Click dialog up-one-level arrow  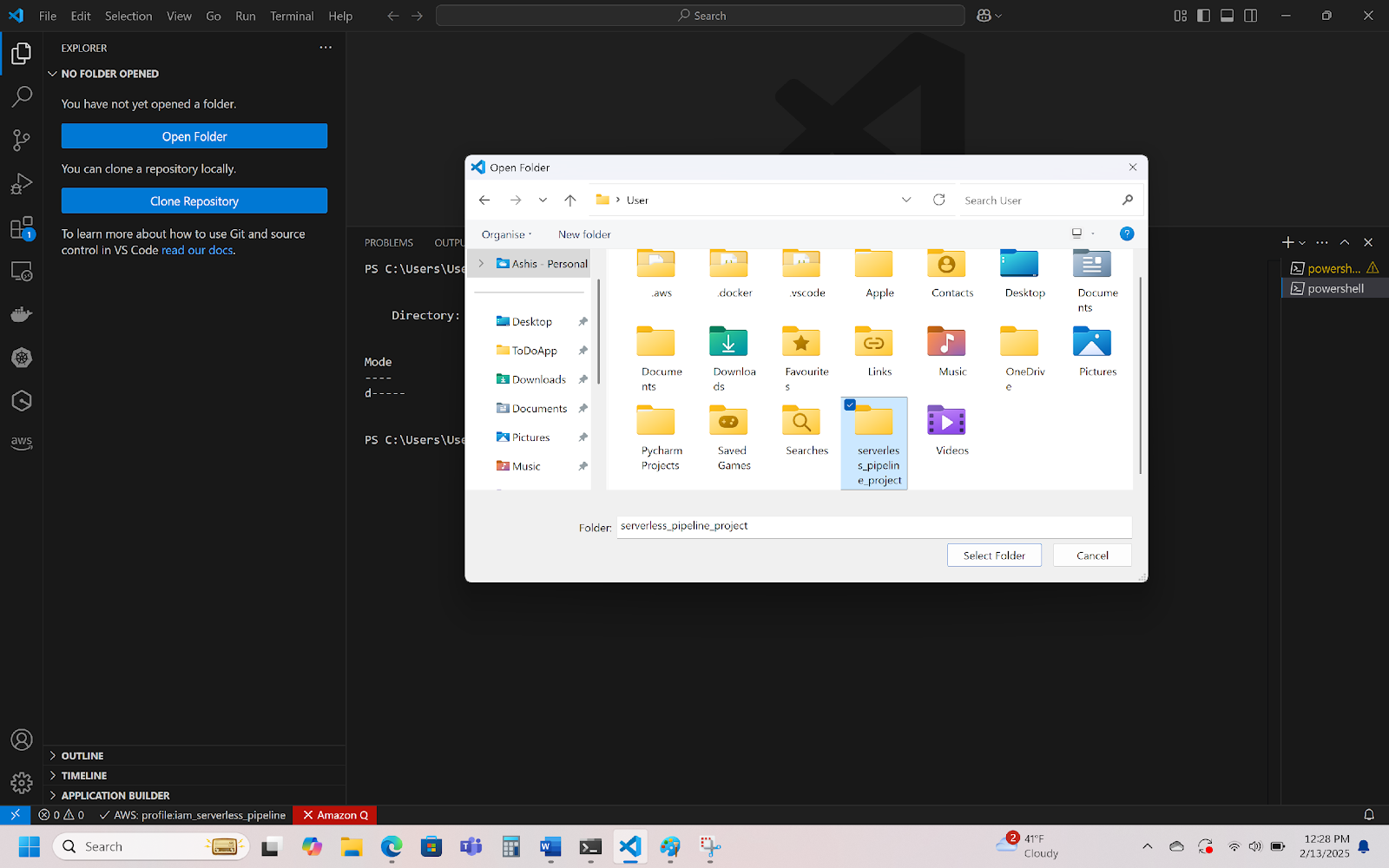[x=570, y=201]
